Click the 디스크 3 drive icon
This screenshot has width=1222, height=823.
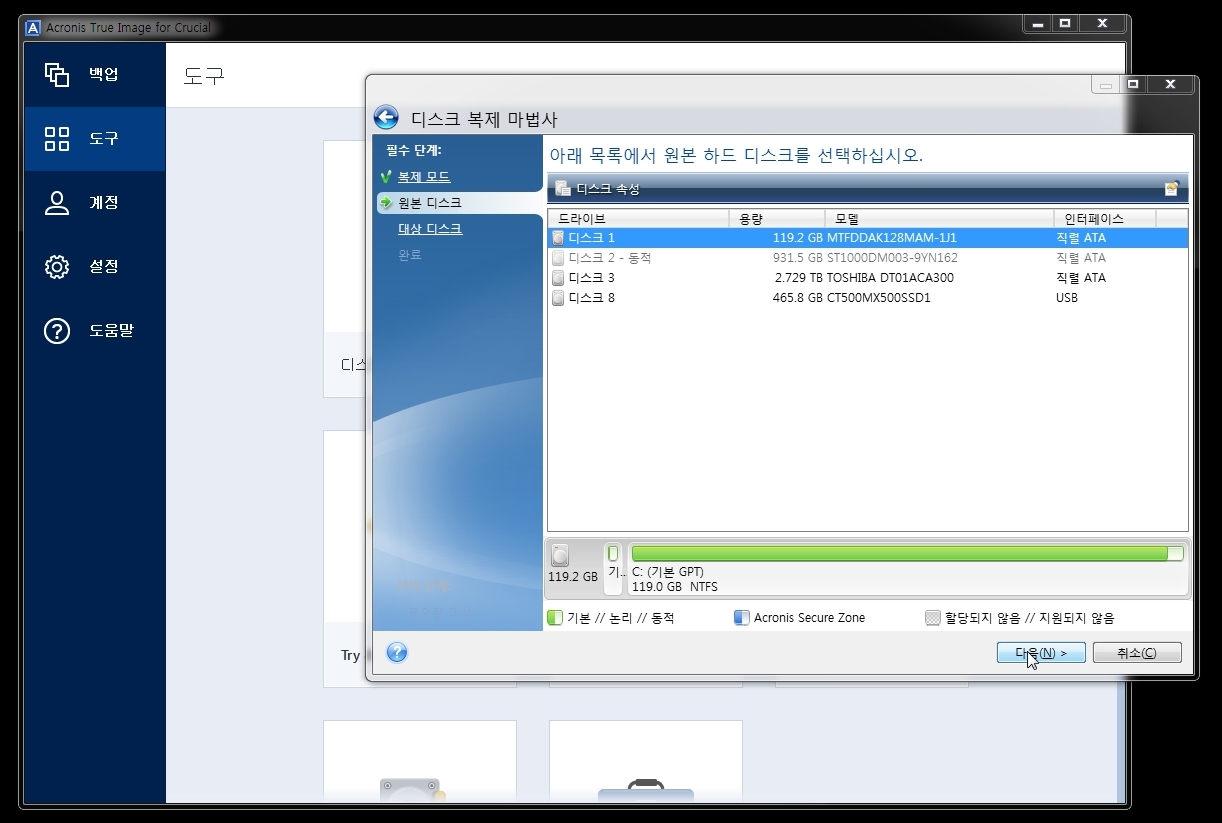click(x=558, y=278)
